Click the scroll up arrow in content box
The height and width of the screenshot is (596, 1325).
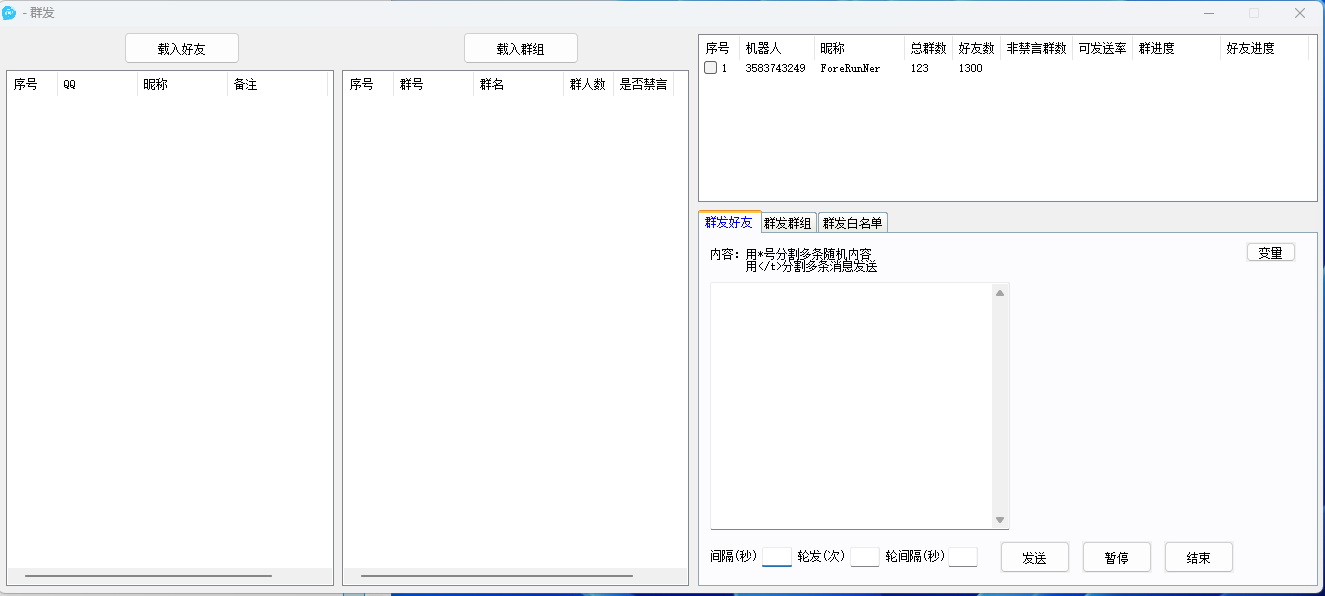[x=1000, y=293]
